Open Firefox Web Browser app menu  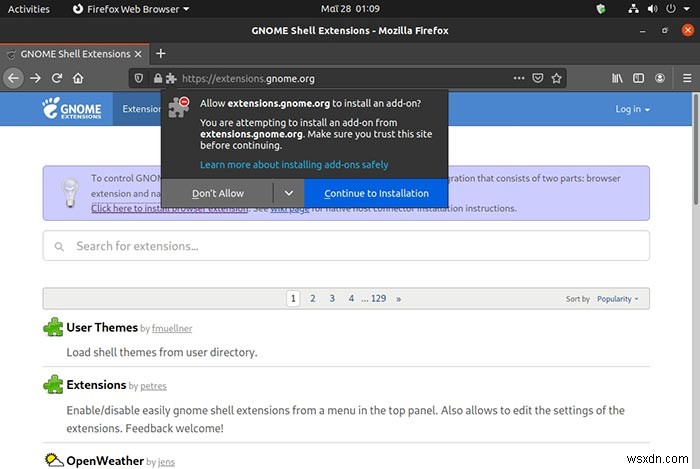tap(131, 9)
